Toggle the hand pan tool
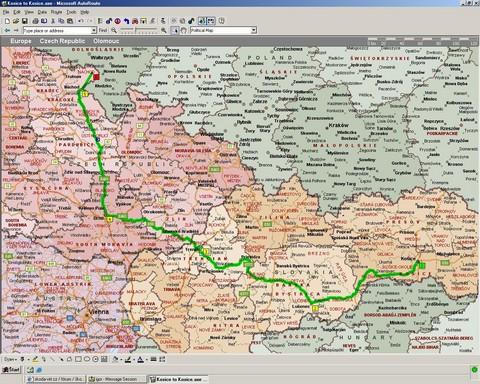 tap(184, 30)
